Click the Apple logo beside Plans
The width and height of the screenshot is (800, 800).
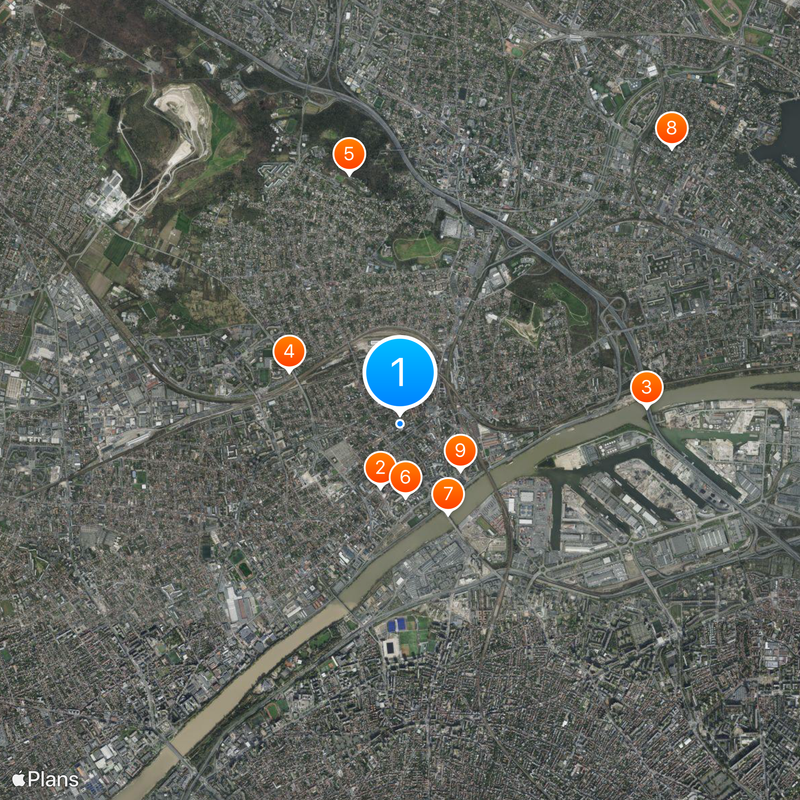[18, 778]
